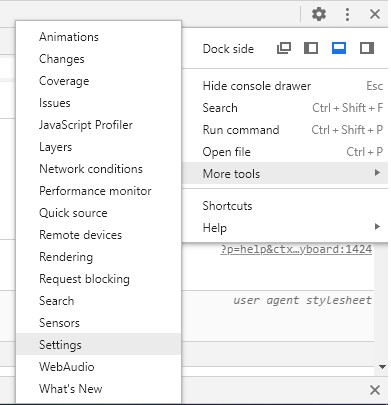Viewport: 391px width, 405px height.
Task: Expand the Help submenu
Action: pos(285,228)
